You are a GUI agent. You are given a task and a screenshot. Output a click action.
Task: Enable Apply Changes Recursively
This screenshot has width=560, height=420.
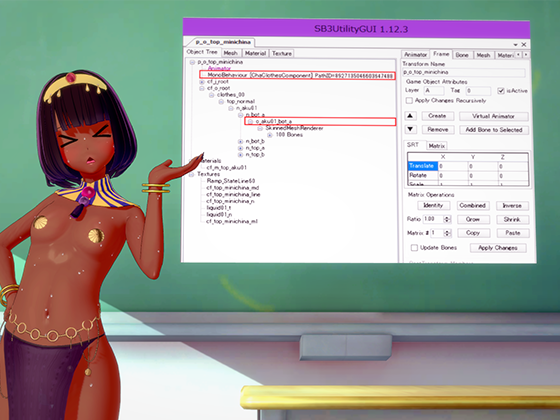coord(409,101)
